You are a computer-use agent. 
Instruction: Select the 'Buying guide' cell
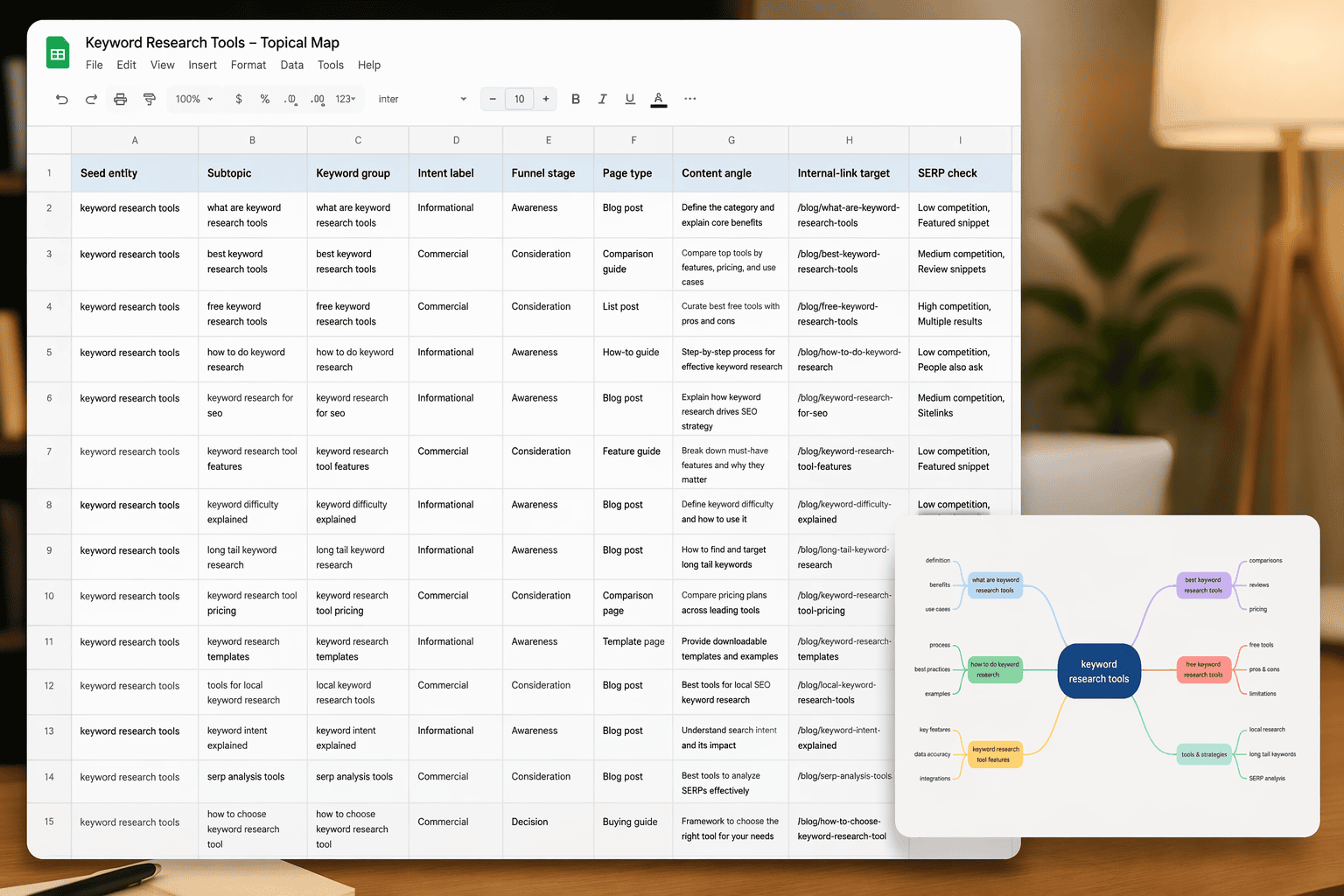pyautogui.click(x=633, y=829)
